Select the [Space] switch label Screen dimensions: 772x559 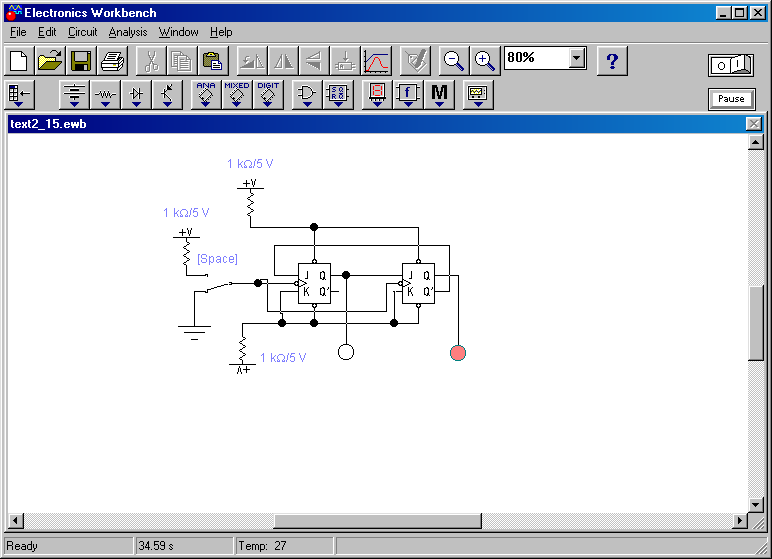(217, 259)
